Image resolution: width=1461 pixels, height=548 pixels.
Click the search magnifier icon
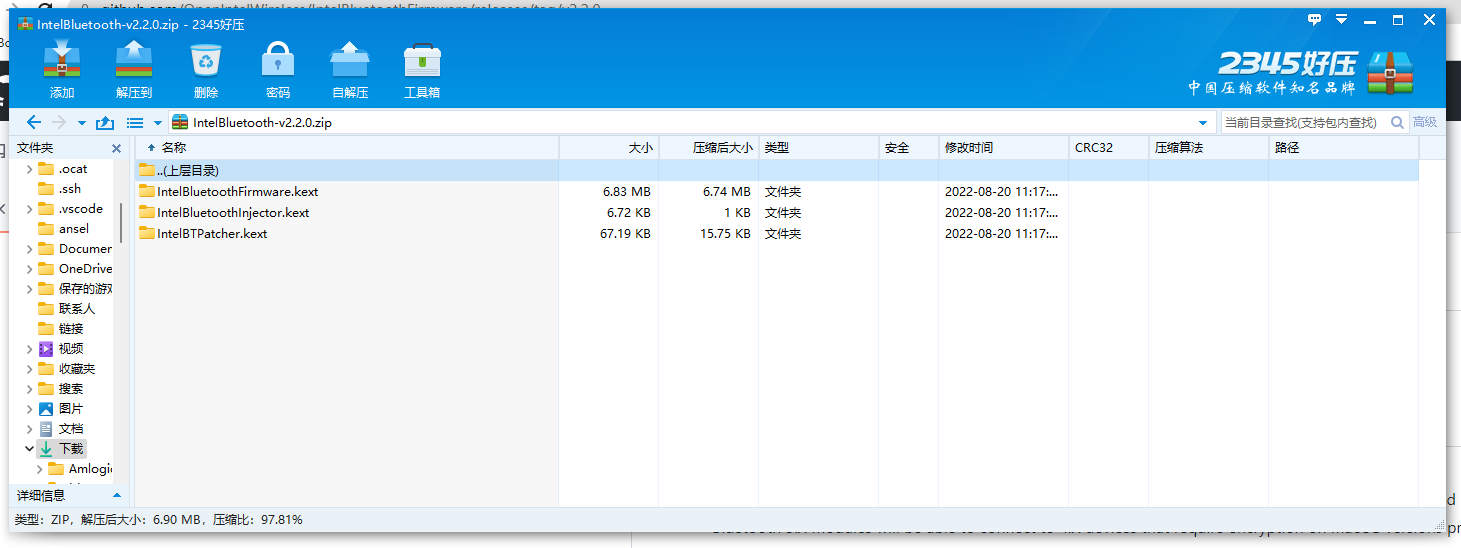[x=1397, y=123]
